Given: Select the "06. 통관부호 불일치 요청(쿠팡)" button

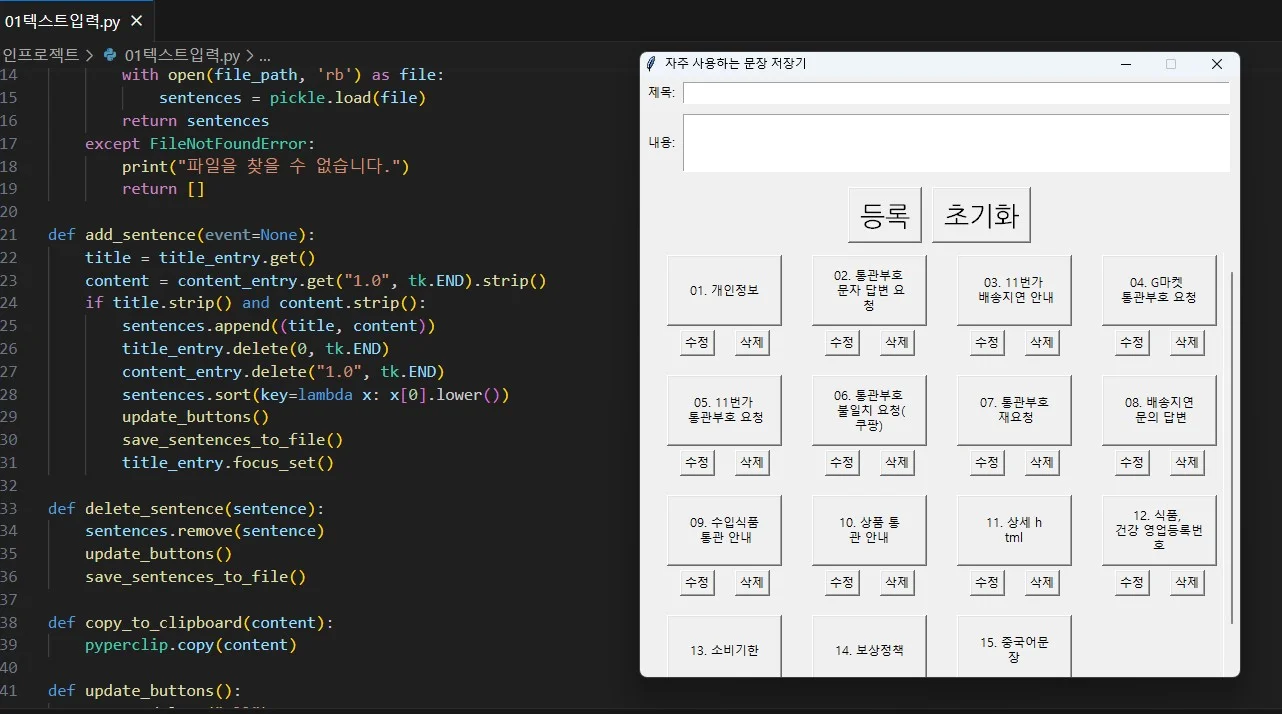Looking at the screenshot, I should click(869, 410).
